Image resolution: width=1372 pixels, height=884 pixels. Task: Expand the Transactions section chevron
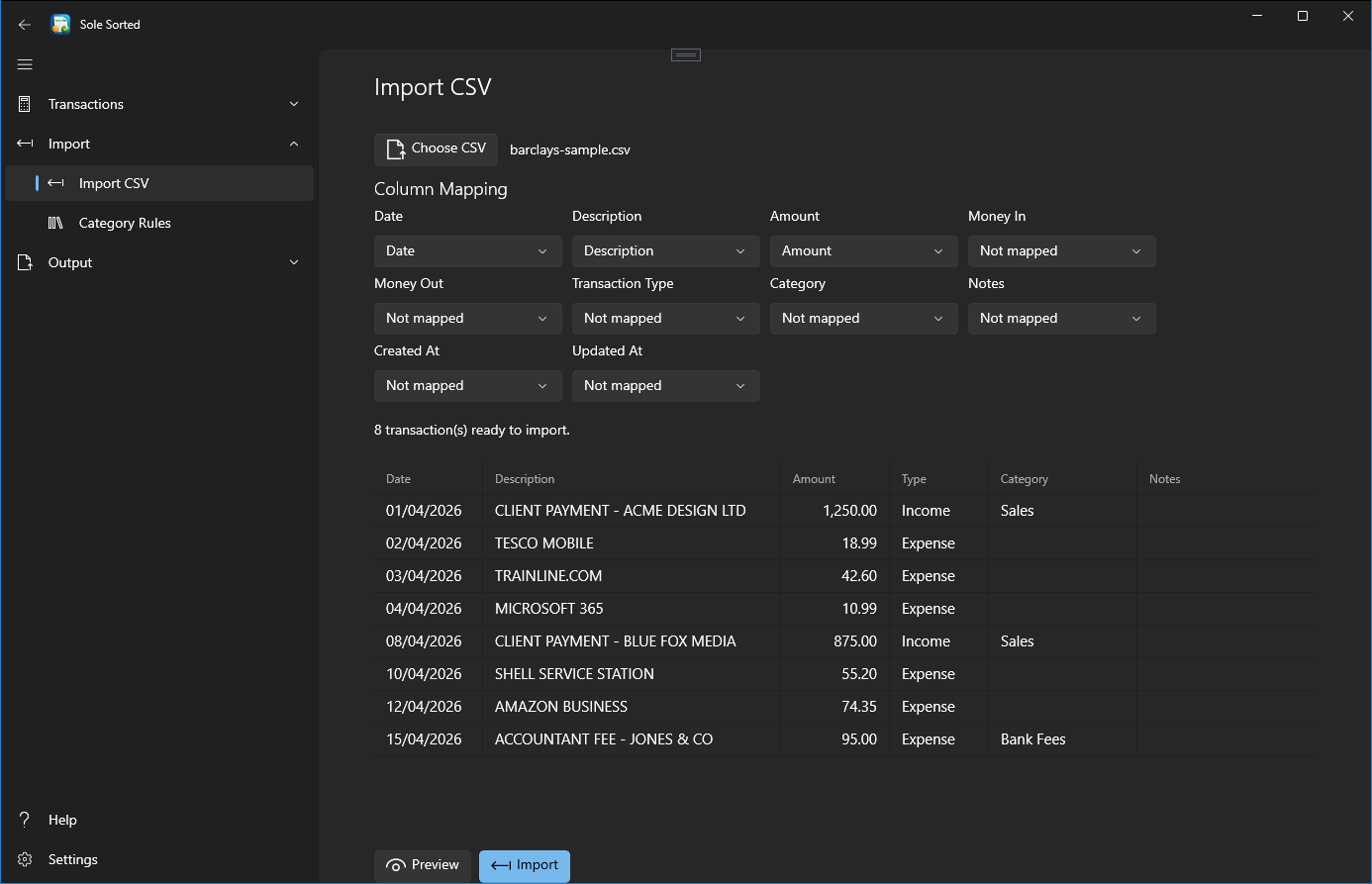click(294, 104)
